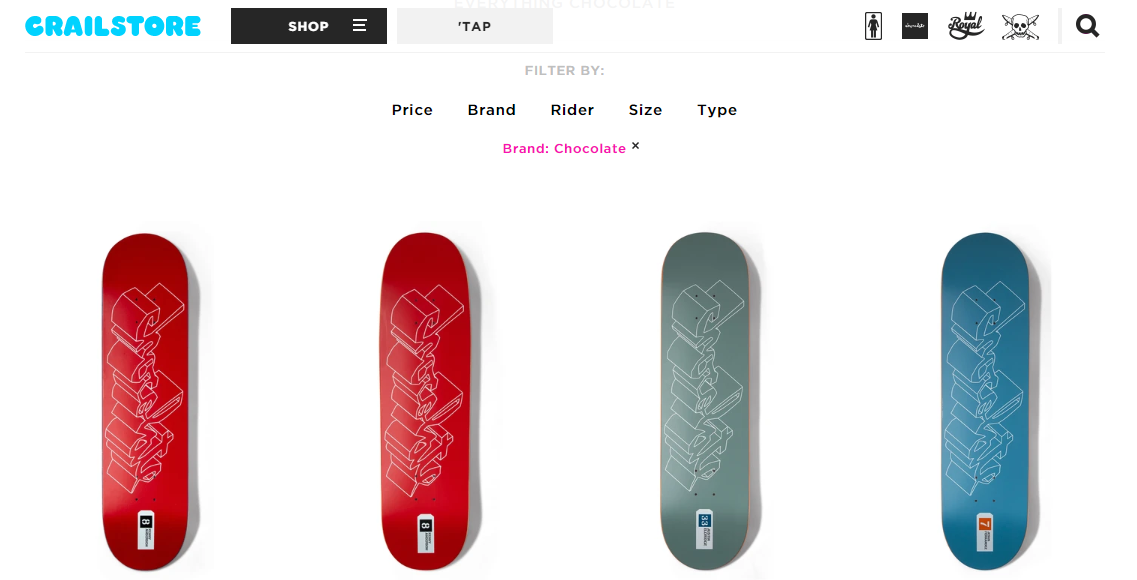Click the hamburger icon in the Shop button
This screenshot has width=1137, height=580.
click(x=360, y=26)
